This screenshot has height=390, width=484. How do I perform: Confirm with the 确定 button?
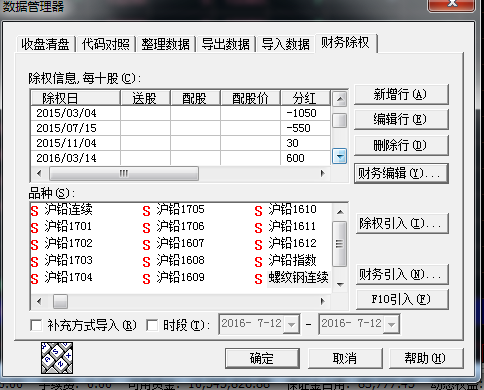point(262,359)
